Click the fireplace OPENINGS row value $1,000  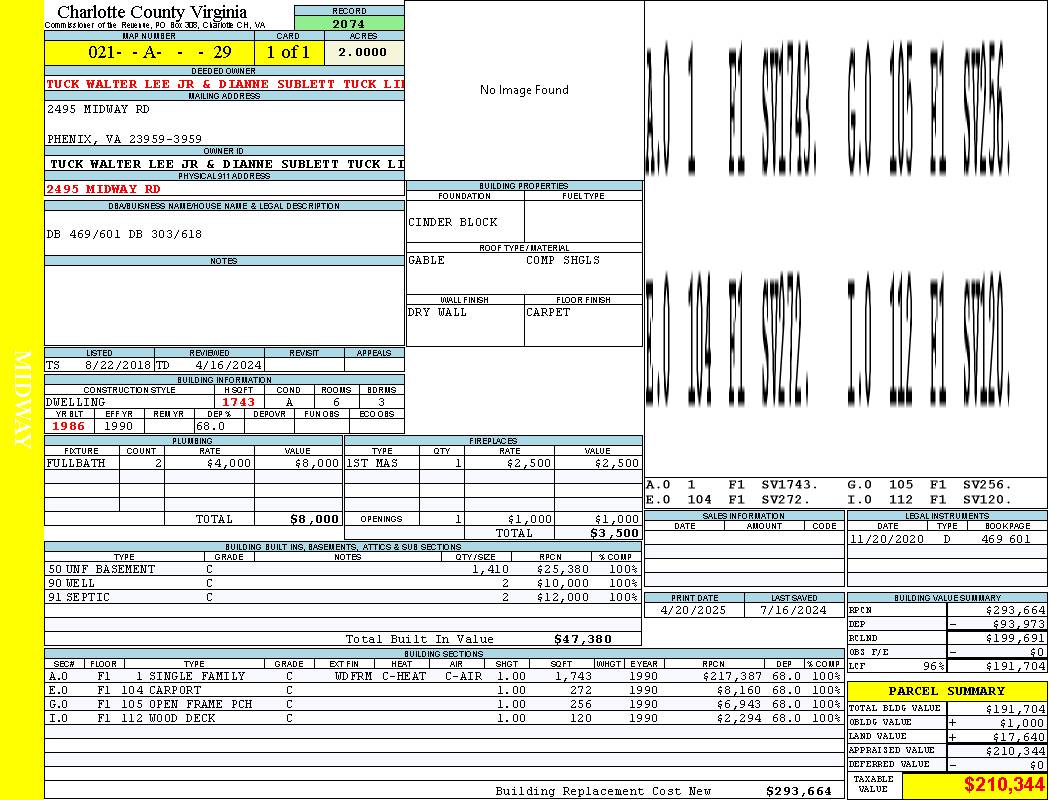click(x=617, y=519)
